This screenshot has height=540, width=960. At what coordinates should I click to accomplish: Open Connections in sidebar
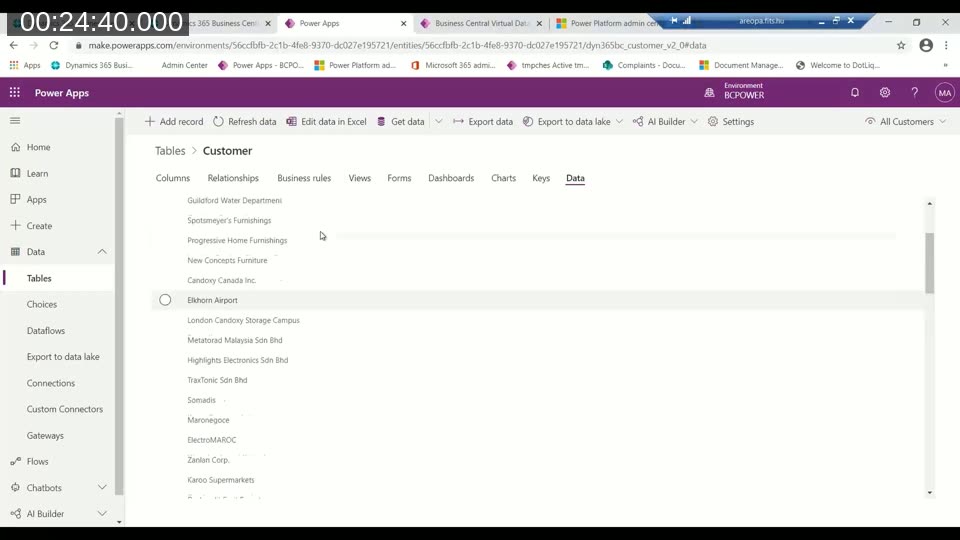(50, 383)
